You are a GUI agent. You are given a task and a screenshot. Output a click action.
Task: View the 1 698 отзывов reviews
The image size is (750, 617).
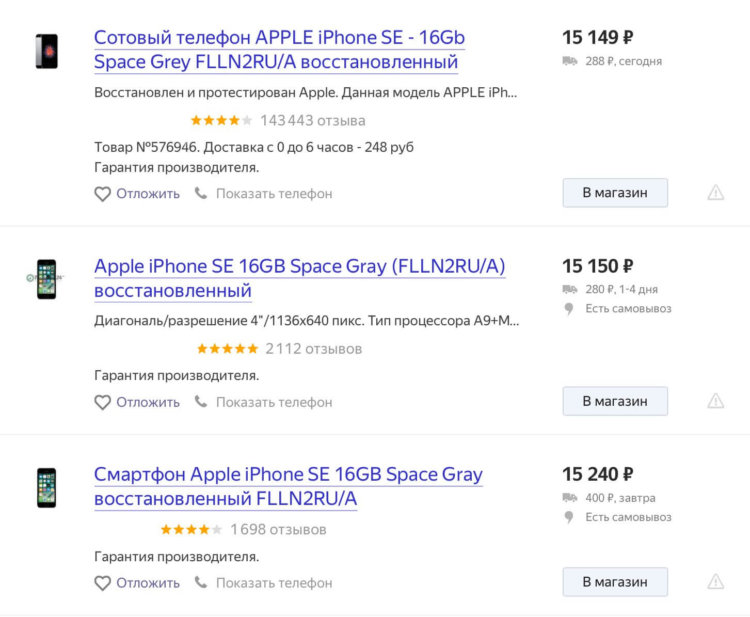(x=278, y=530)
